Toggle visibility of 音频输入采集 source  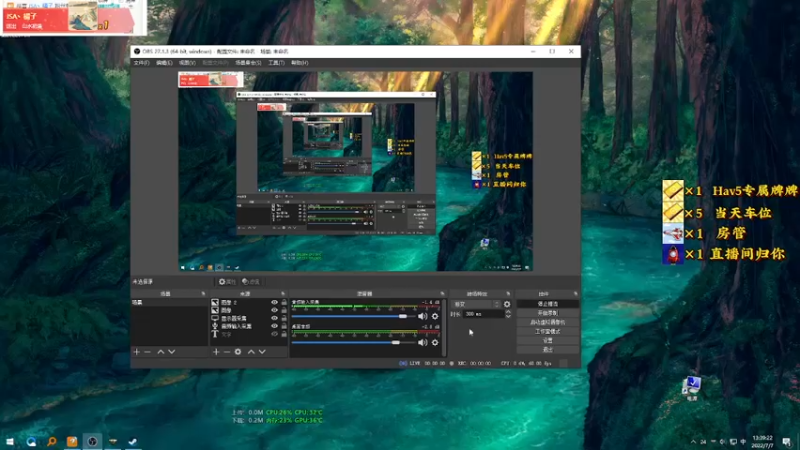coord(274,326)
